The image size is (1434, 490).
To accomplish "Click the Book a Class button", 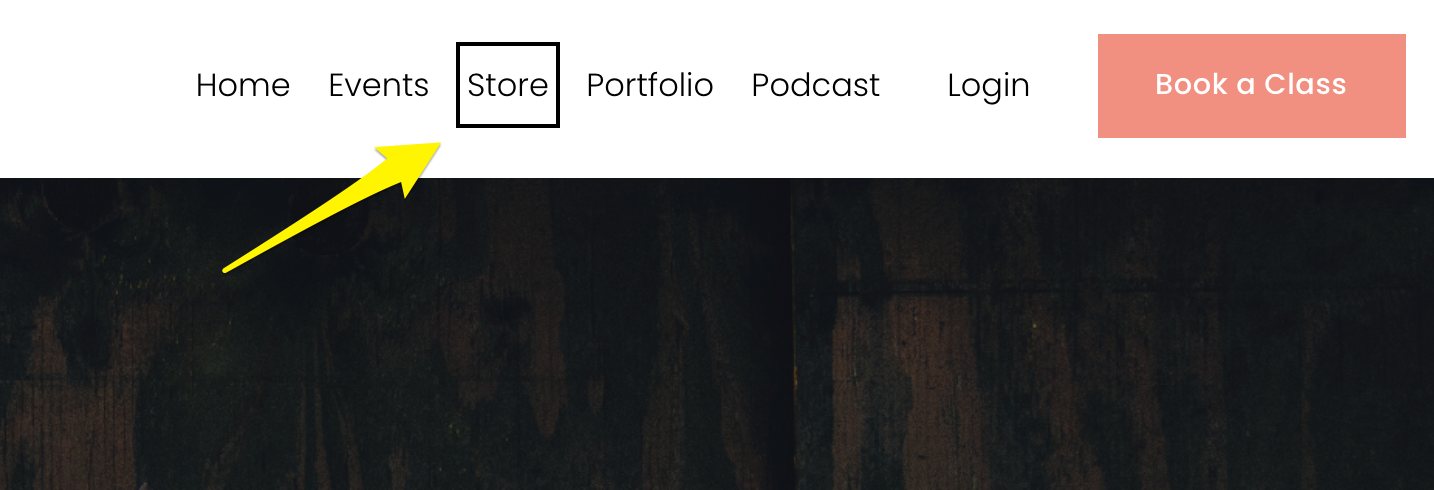I will pyautogui.click(x=1252, y=86).
